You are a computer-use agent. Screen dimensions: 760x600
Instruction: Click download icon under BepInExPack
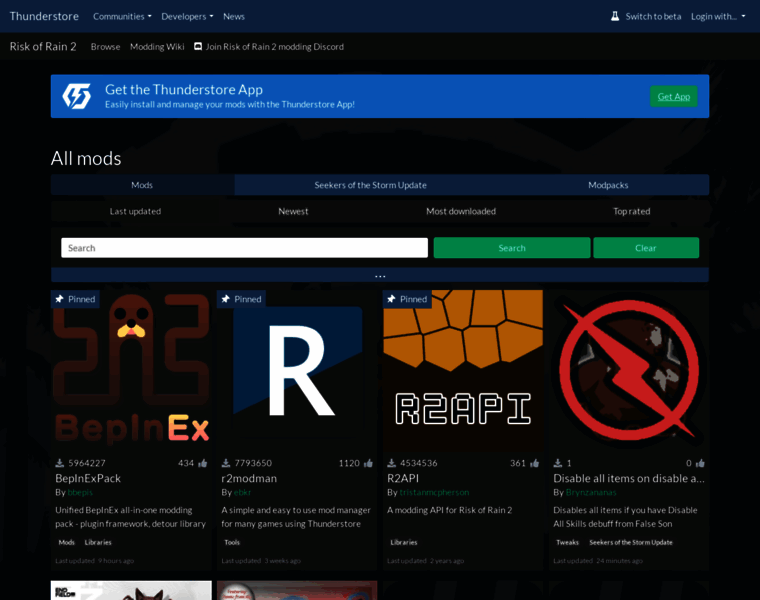[x=60, y=463]
